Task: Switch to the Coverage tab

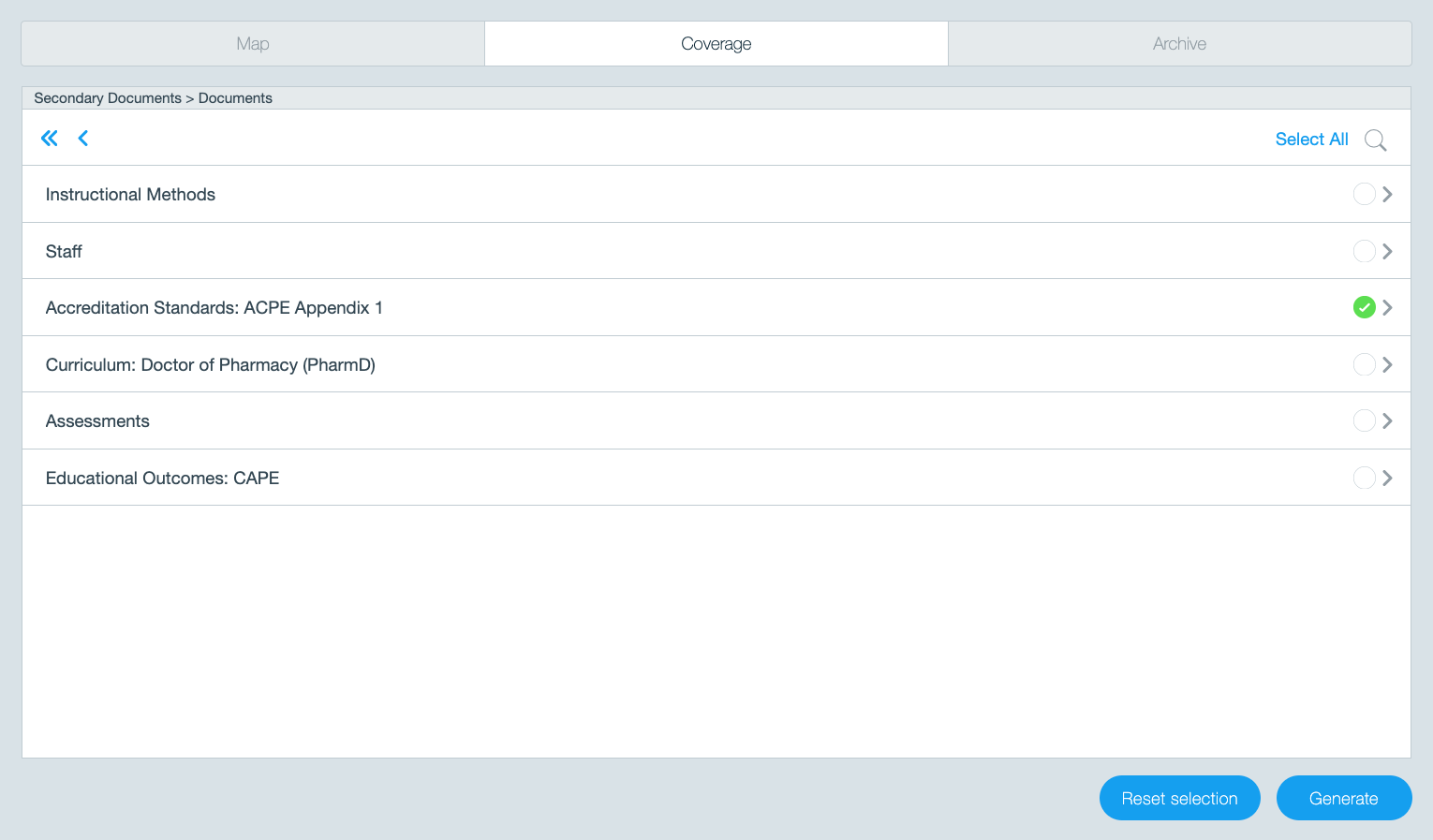Action: [716, 44]
